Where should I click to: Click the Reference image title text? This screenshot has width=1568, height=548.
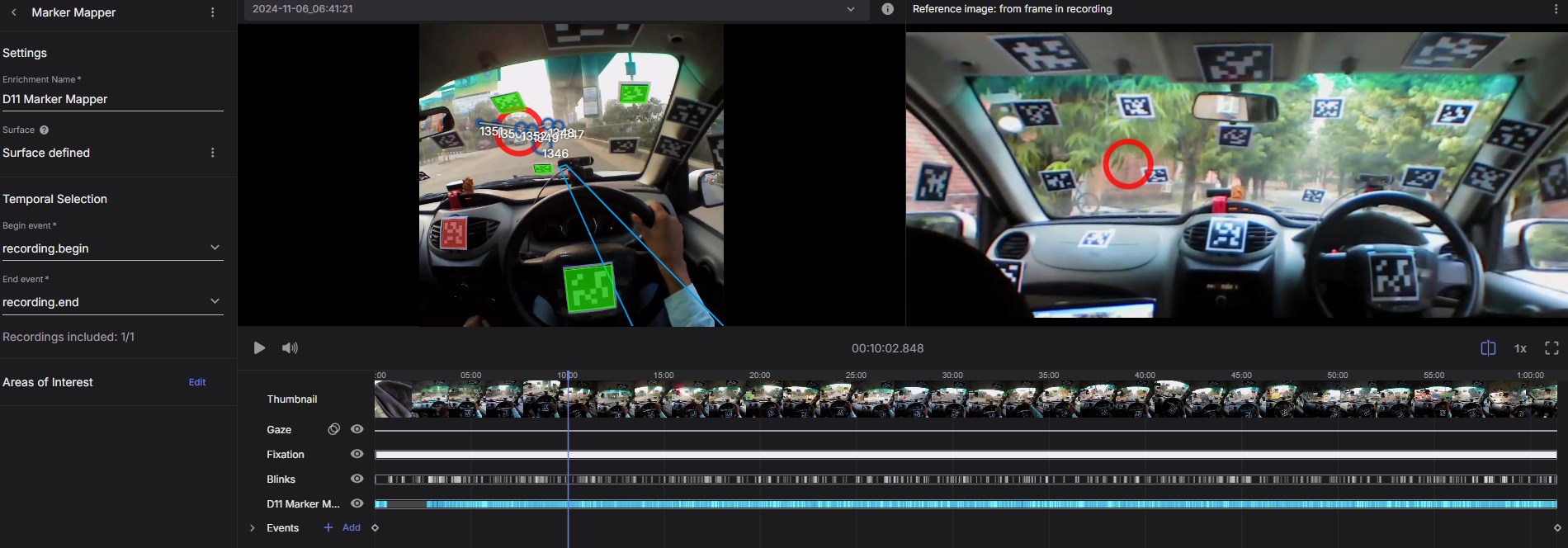pos(1013,9)
